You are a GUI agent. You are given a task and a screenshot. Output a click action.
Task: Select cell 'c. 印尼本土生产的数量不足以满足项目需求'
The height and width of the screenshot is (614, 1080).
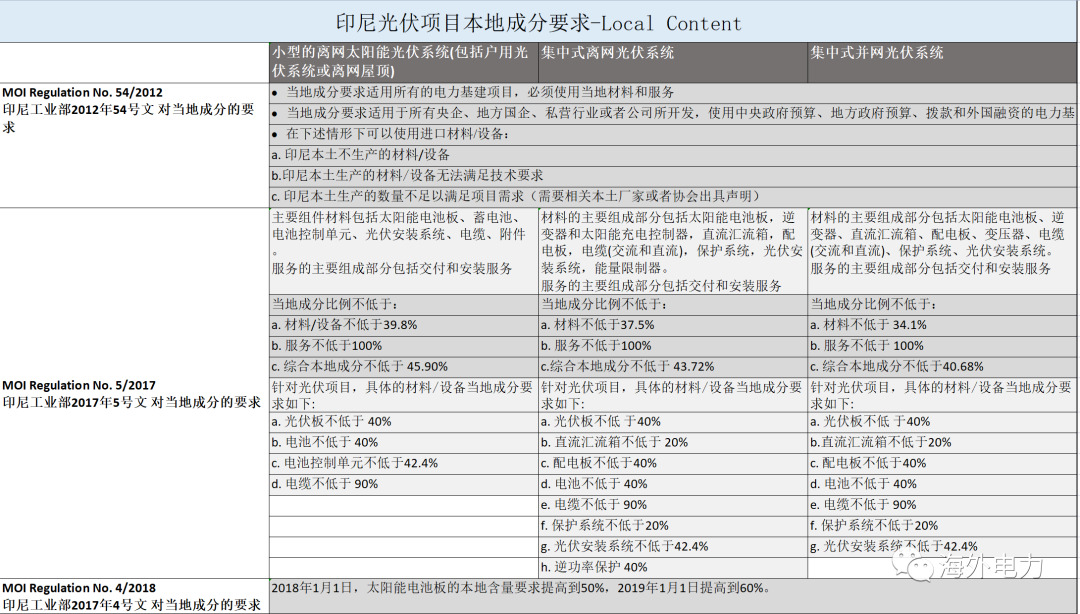[672, 196]
